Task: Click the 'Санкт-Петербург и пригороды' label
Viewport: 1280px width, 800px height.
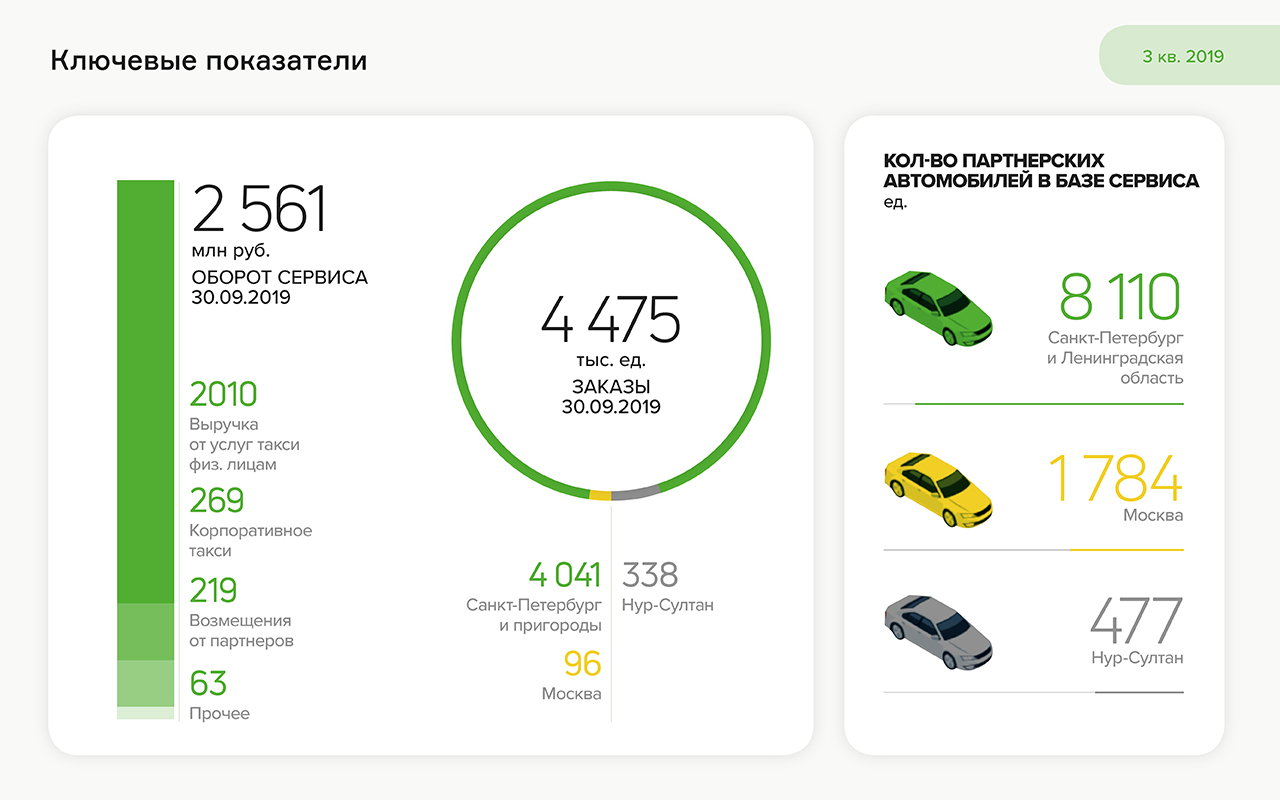Action: pos(534,615)
